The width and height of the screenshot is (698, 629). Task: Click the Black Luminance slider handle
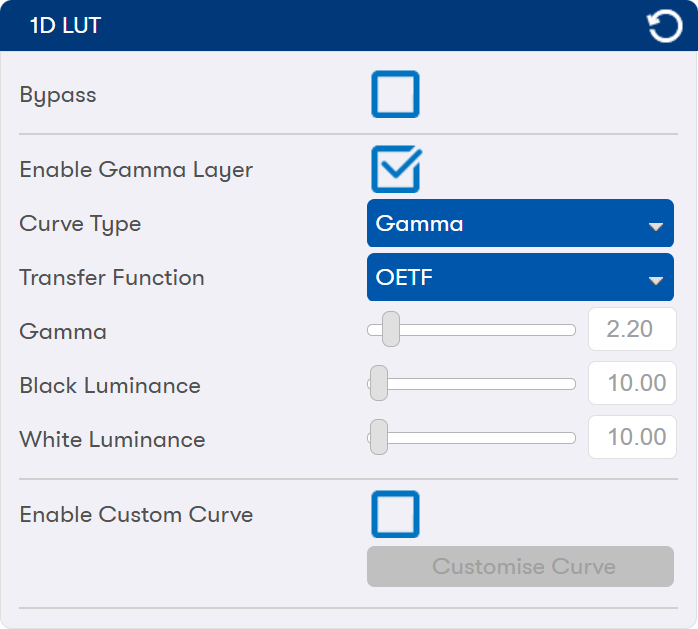(378, 383)
